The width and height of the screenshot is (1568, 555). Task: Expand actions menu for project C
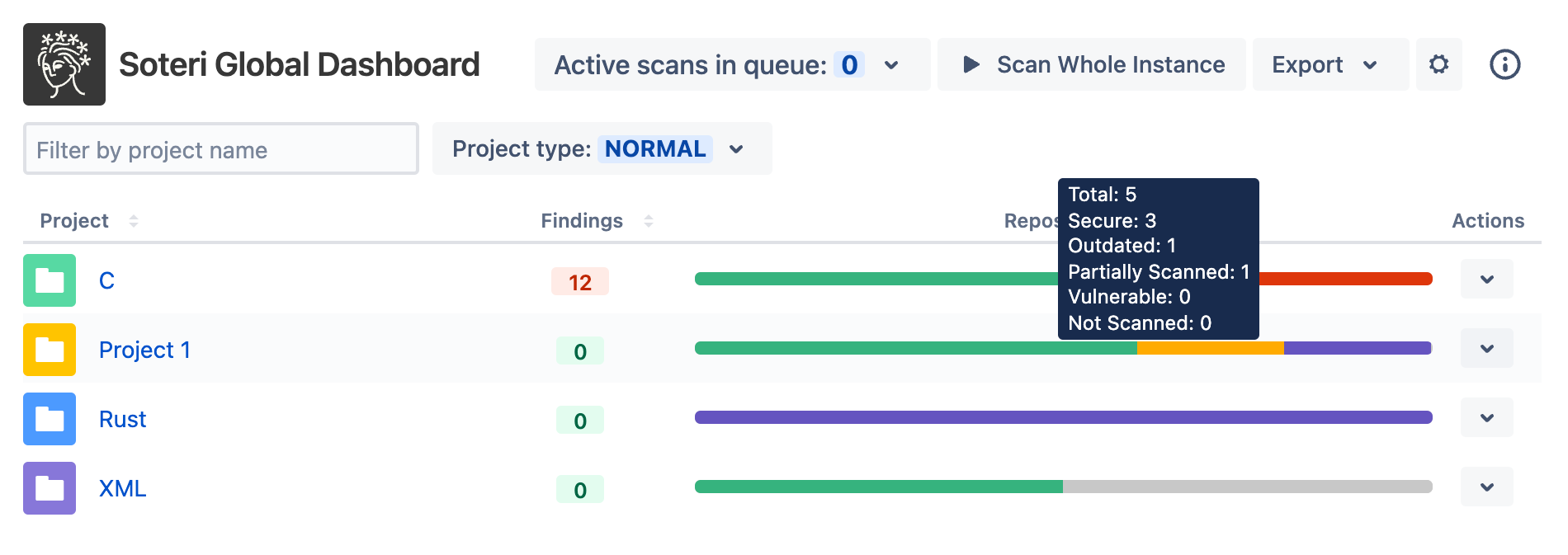click(1486, 280)
